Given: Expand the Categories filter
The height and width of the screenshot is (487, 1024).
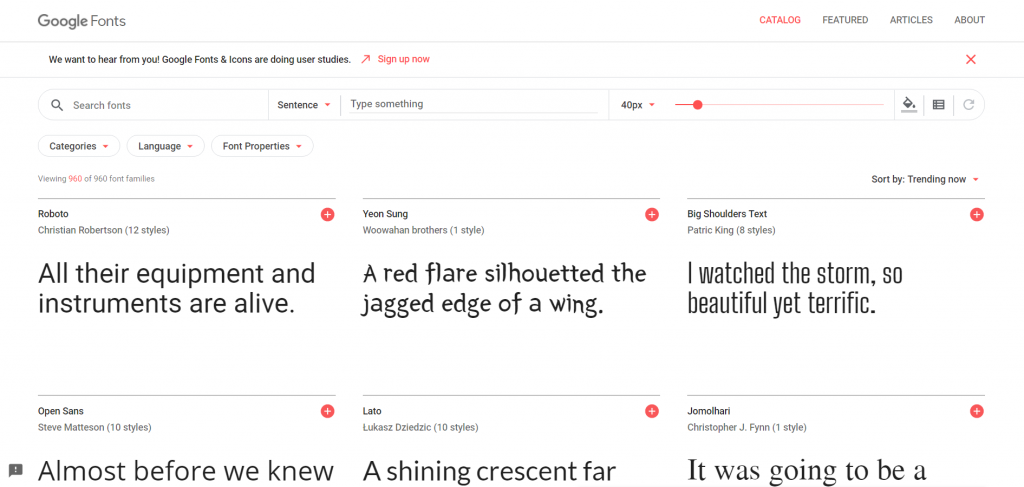Looking at the screenshot, I should point(79,146).
